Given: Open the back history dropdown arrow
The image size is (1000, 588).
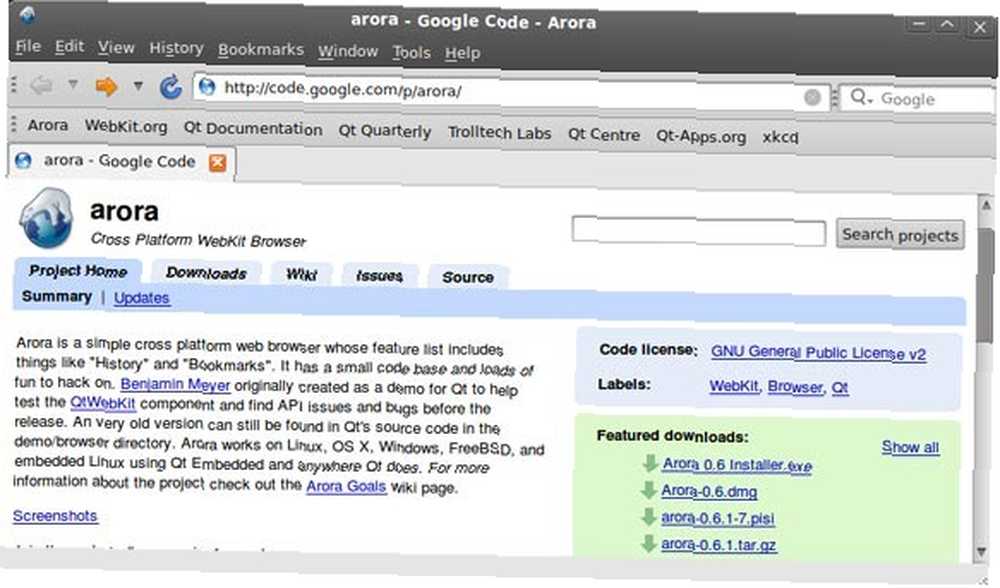Looking at the screenshot, I should tap(73, 84).
